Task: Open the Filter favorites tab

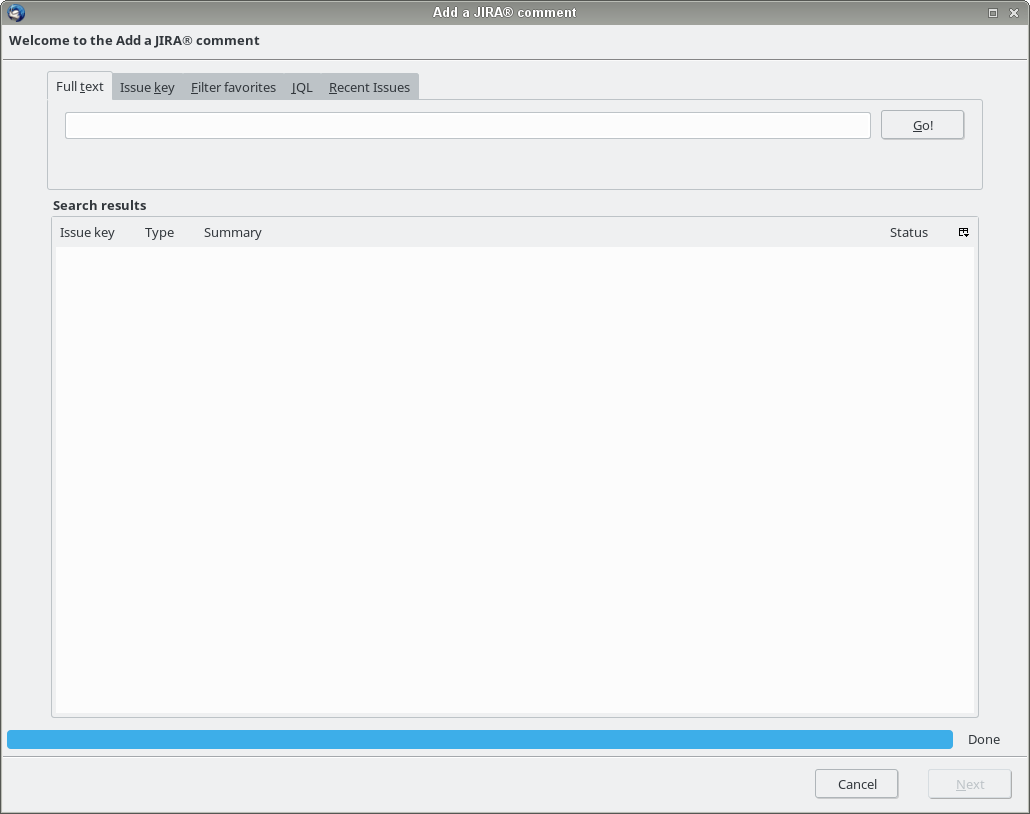Action: [233, 87]
